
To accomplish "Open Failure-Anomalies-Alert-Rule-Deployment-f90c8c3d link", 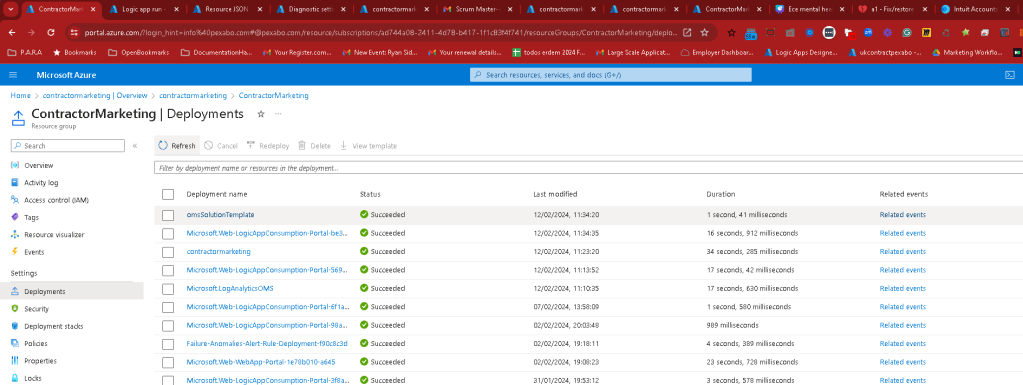I will pos(267,343).
